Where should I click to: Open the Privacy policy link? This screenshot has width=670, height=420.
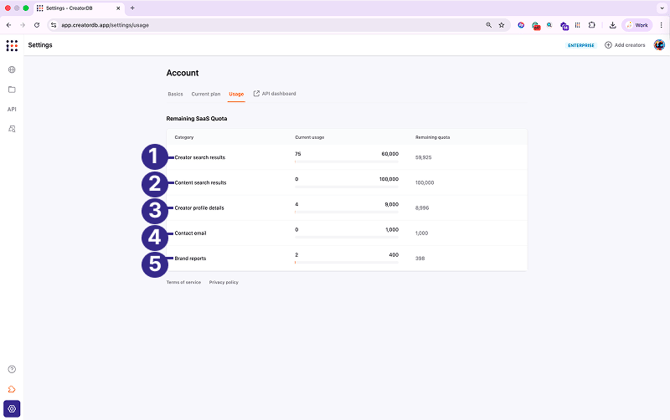[x=224, y=282]
